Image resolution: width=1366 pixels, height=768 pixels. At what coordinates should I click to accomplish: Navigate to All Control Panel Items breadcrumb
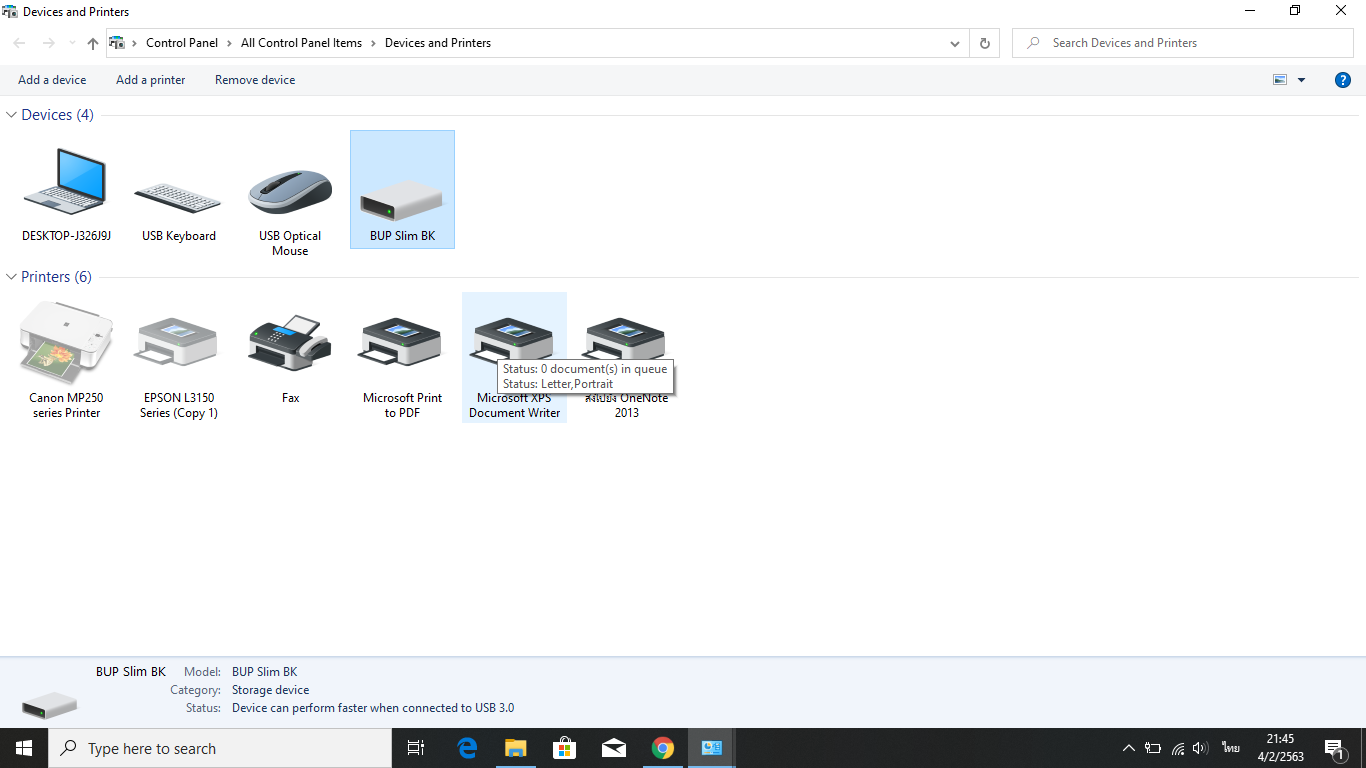[301, 43]
